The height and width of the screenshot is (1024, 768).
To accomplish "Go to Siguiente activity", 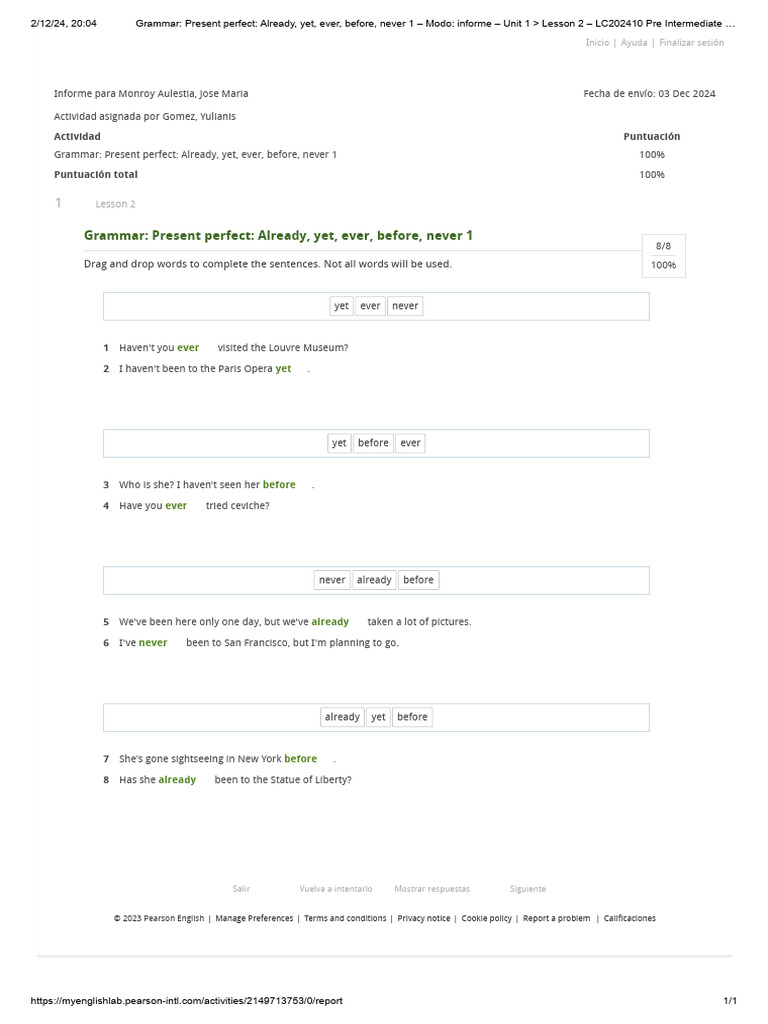I will click(528, 888).
